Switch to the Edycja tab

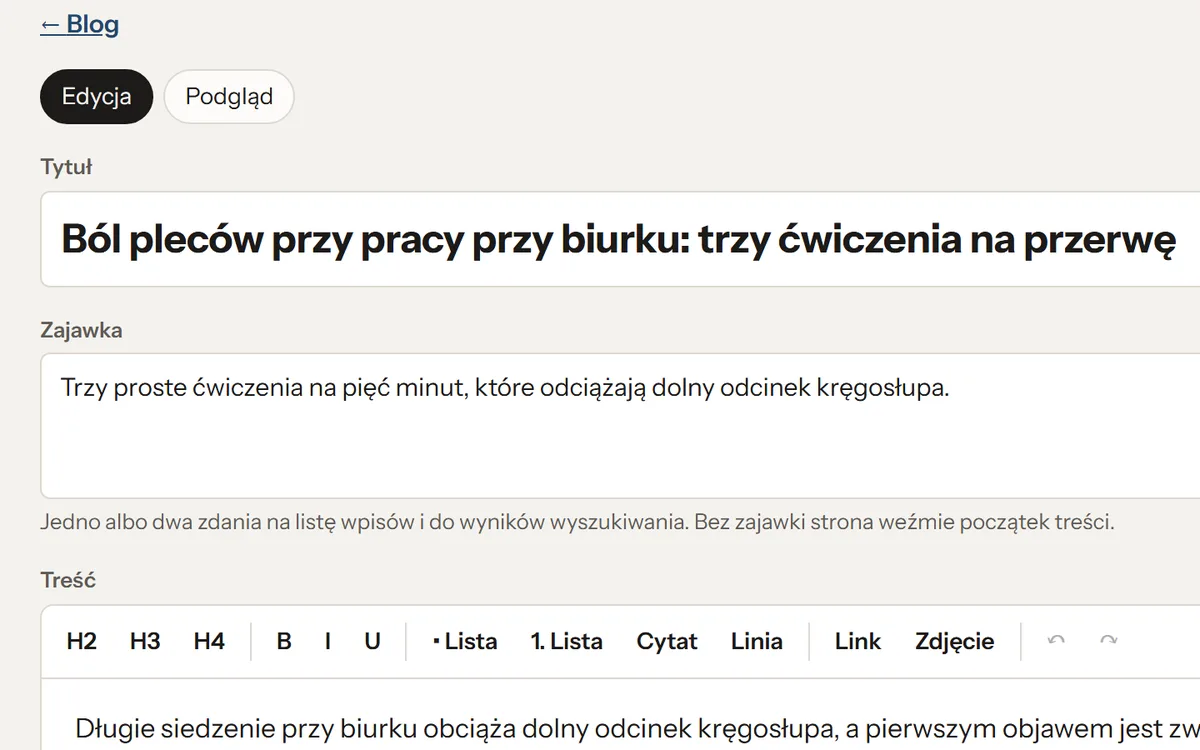[97, 97]
